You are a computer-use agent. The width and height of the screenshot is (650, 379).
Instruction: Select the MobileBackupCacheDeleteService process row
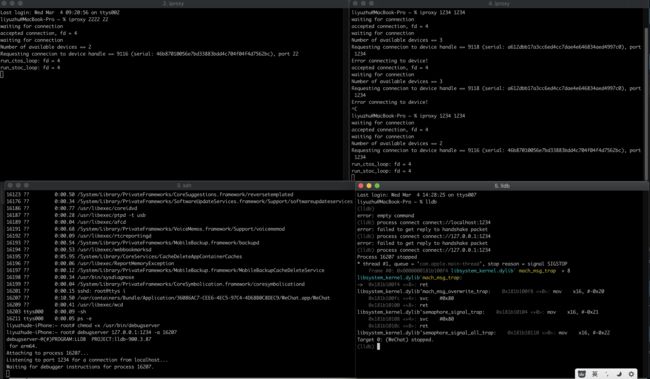[165, 270]
